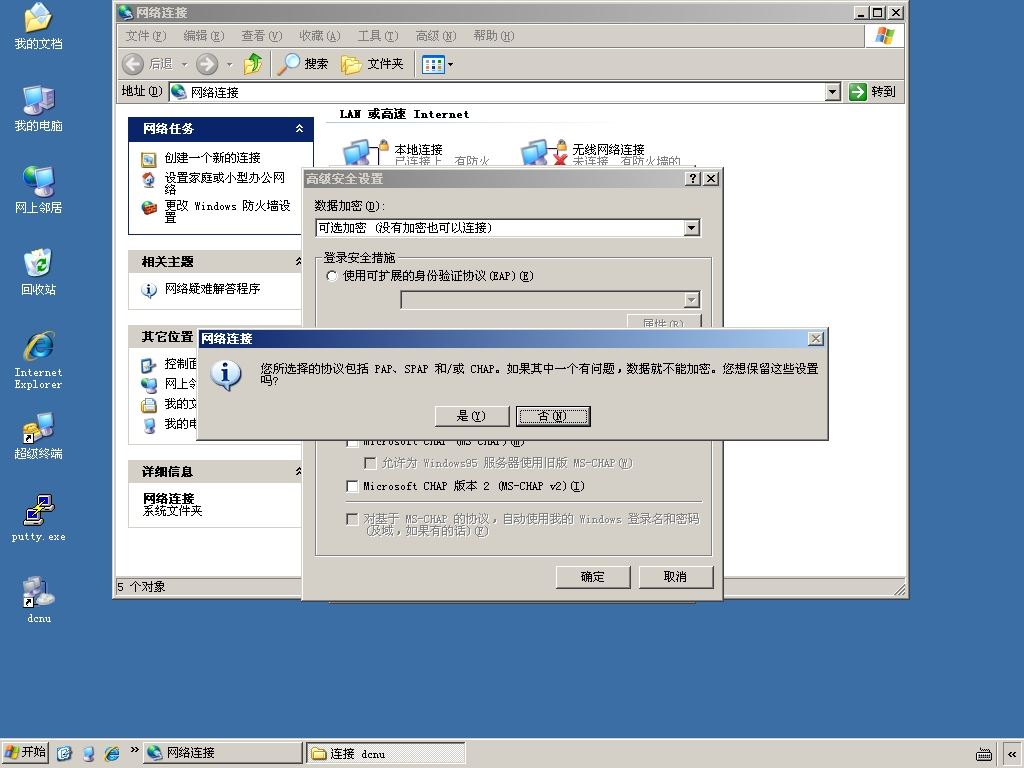Close the 网络连接 confirmation message box
Screen dimensions: 1024x768
click(x=816, y=338)
